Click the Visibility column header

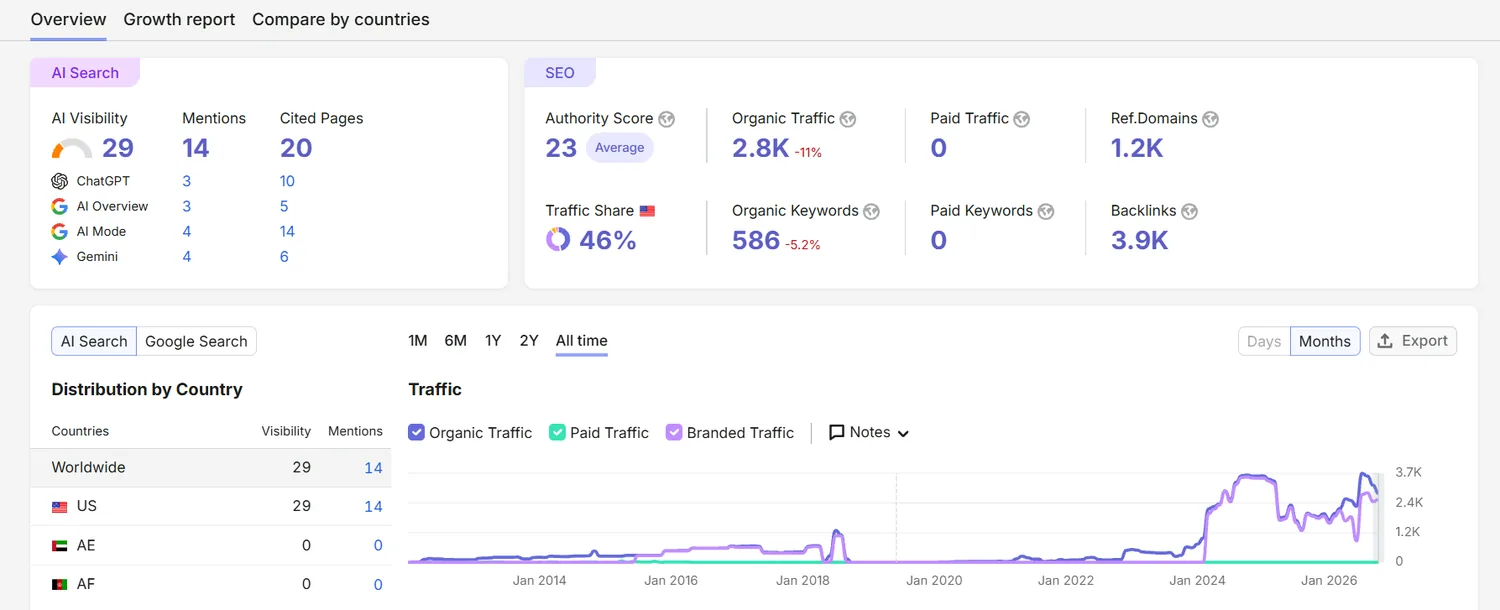click(286, 431)
